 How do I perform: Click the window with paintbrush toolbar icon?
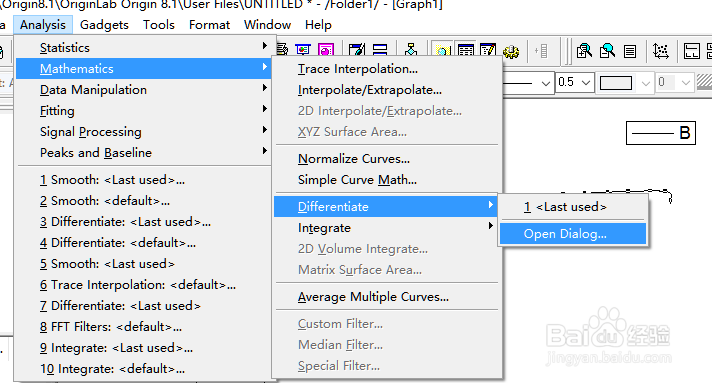click(x=357, y=50)
